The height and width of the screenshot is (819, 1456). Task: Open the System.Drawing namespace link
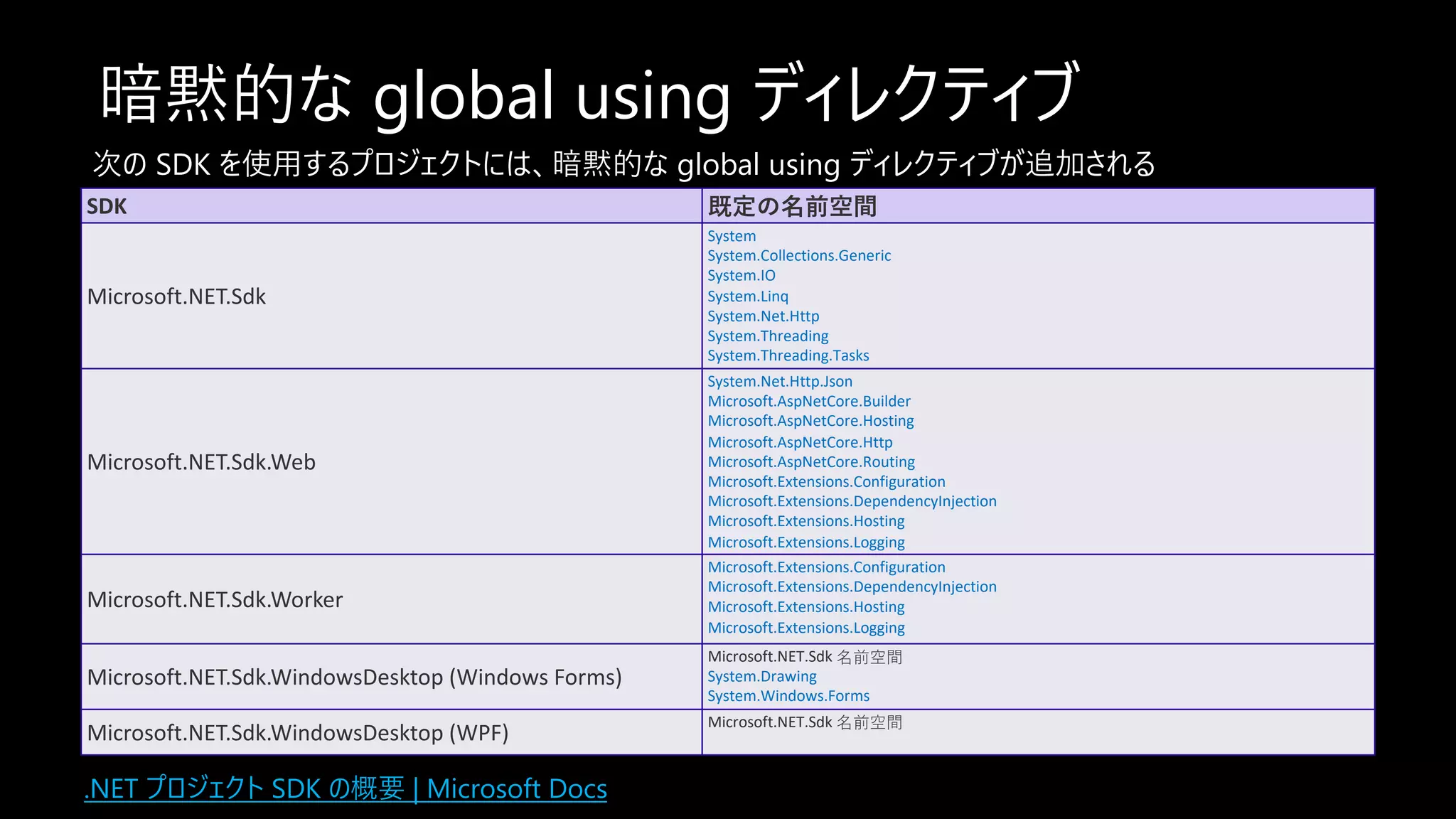pos(762,677)
